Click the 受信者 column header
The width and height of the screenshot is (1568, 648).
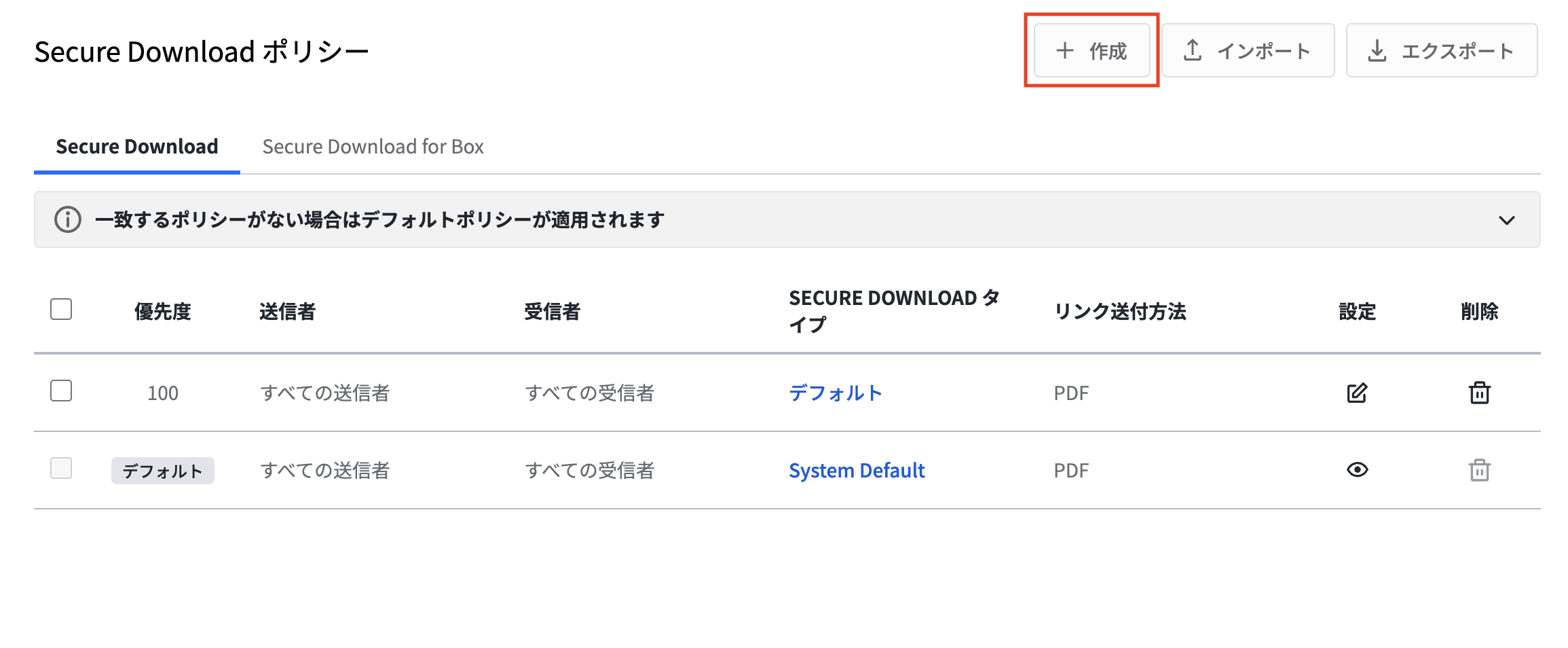(x=553, y=312)
